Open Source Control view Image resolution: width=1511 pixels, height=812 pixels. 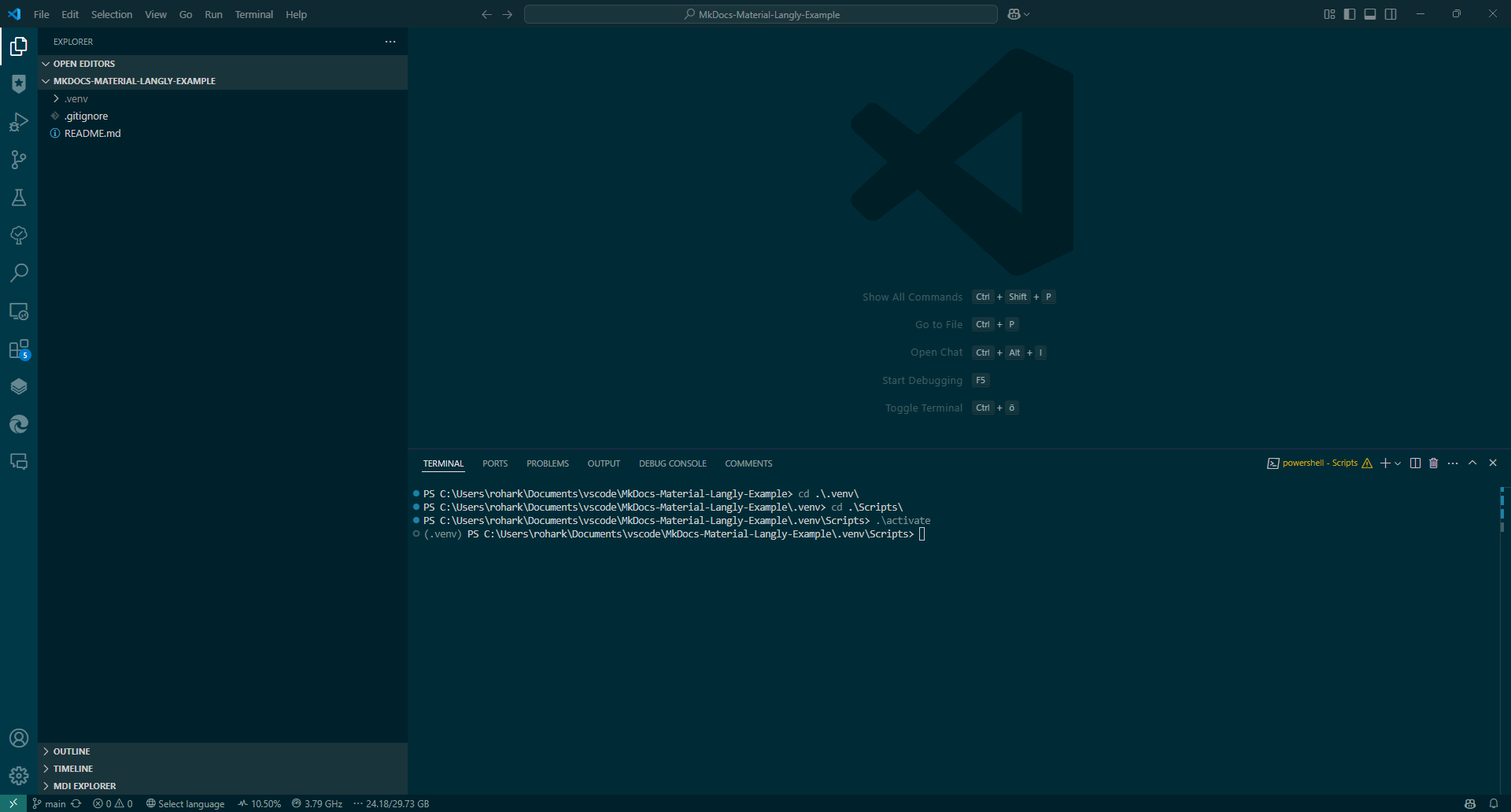coord(19,160)
